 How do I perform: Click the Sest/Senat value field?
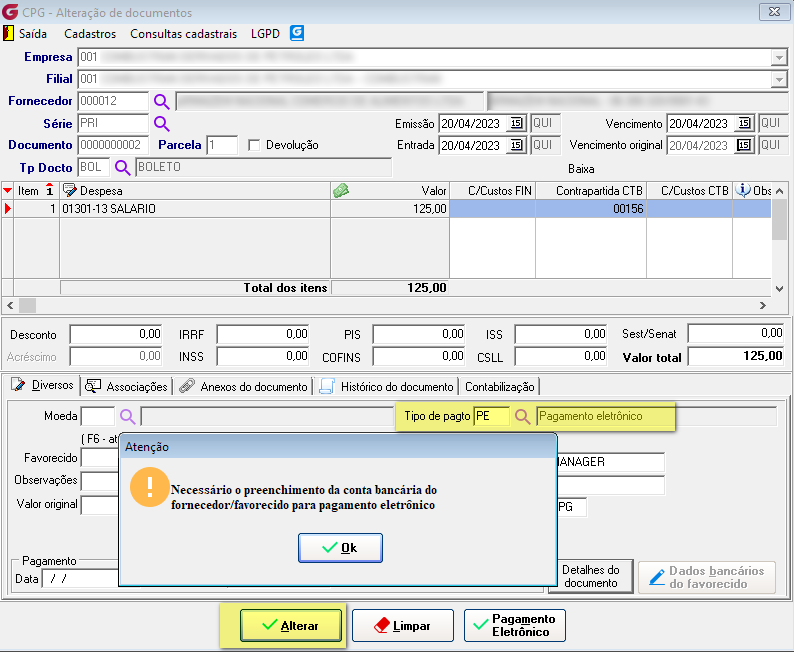736,333
